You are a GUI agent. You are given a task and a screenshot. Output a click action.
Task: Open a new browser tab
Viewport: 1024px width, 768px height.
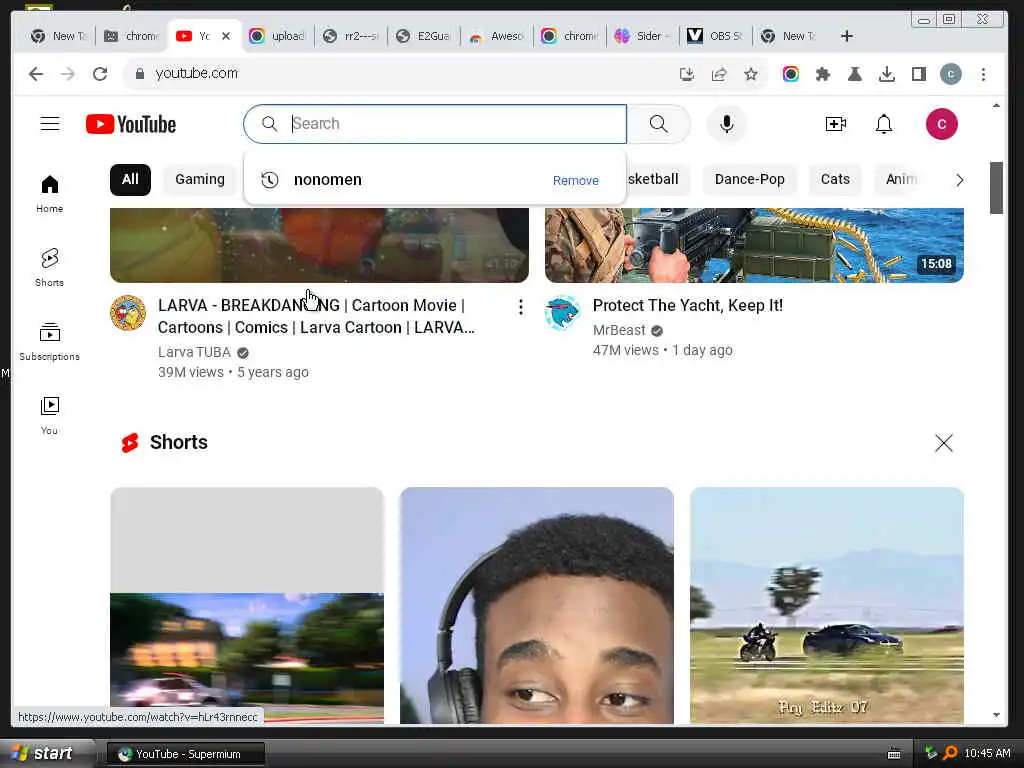(x=846, y=36)
